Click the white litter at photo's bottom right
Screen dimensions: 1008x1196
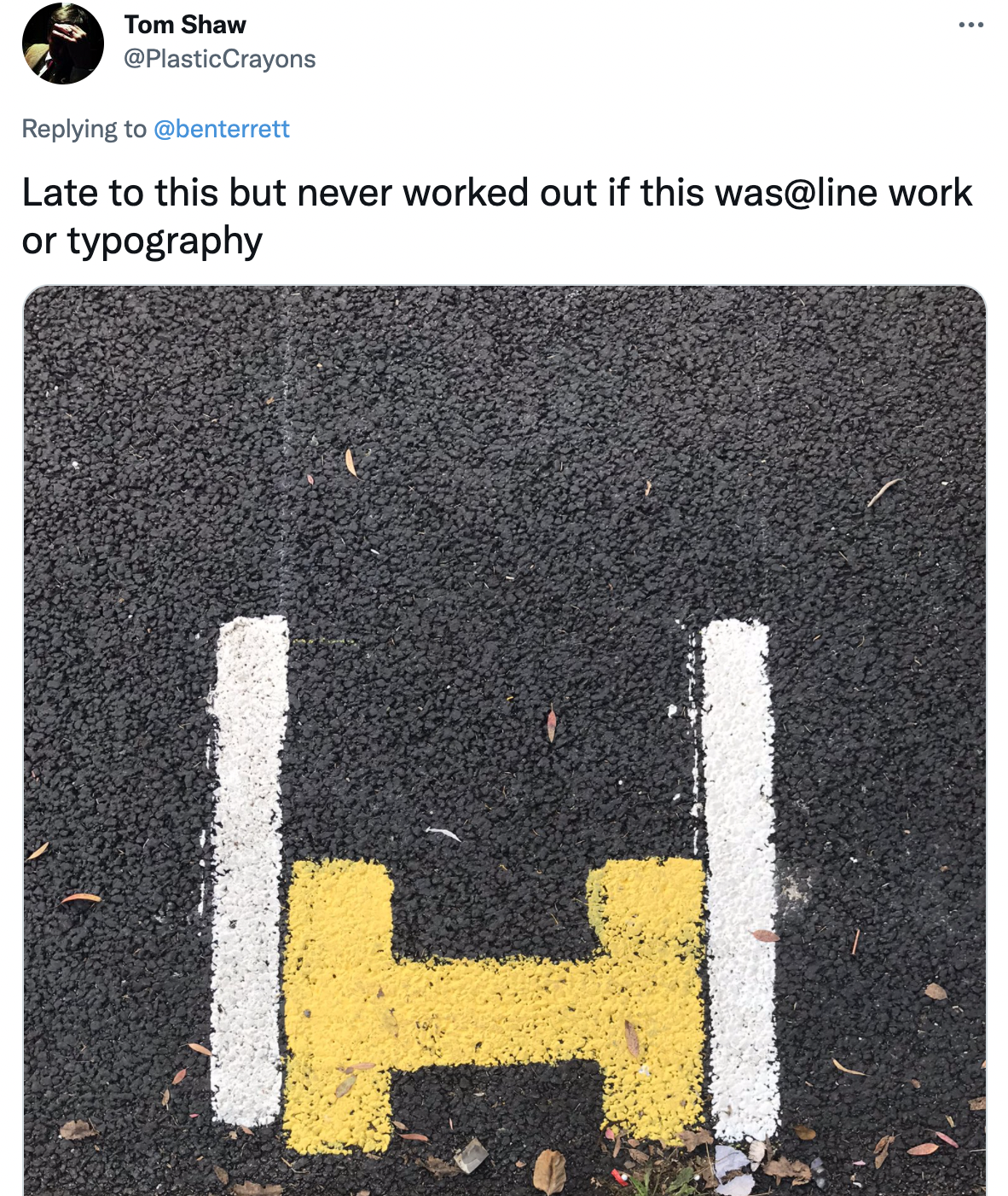click(x=733, y=1169)
